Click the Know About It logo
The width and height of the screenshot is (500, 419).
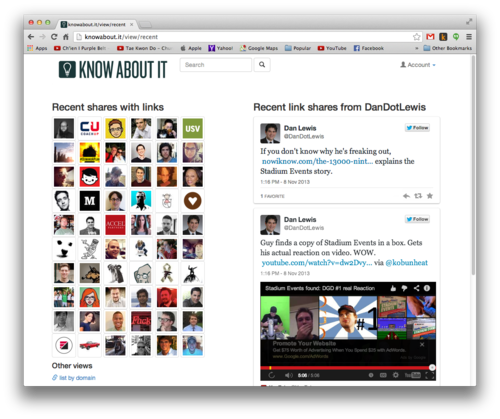coord(113,69)
